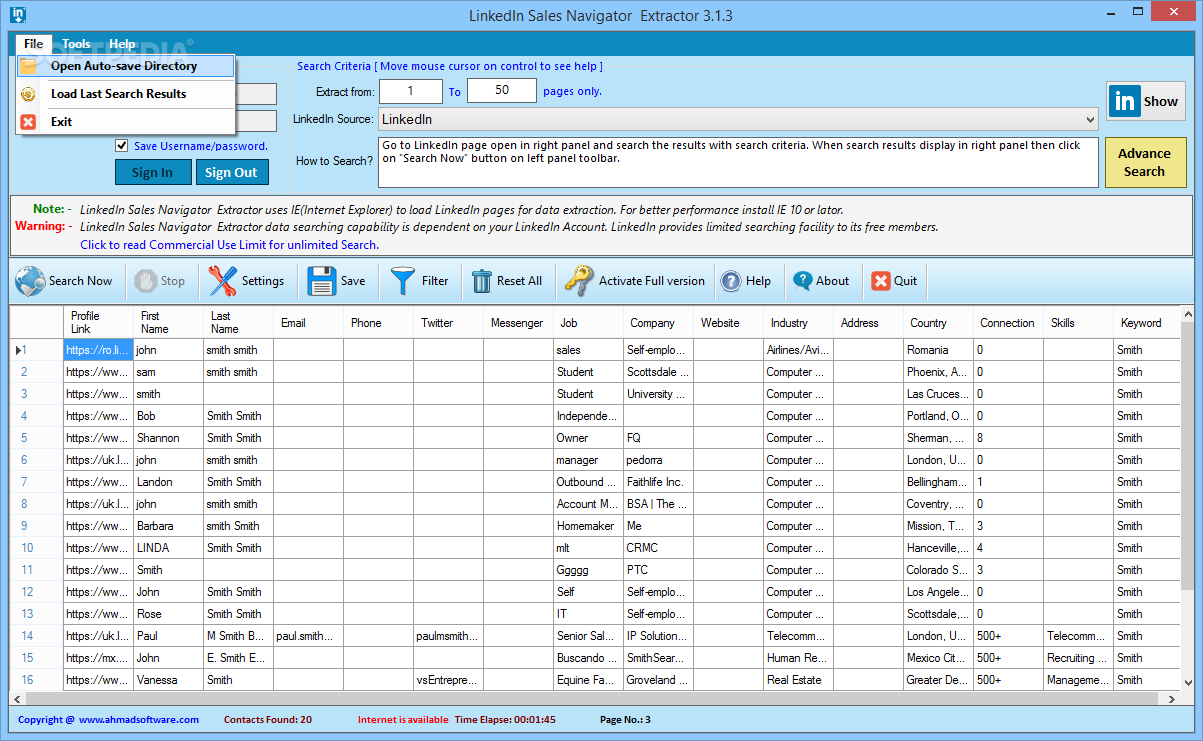The height and width of the screenshot is (741, 1203).
Task: Click the Search Now toolbar label
Action: tap(81, 281)
